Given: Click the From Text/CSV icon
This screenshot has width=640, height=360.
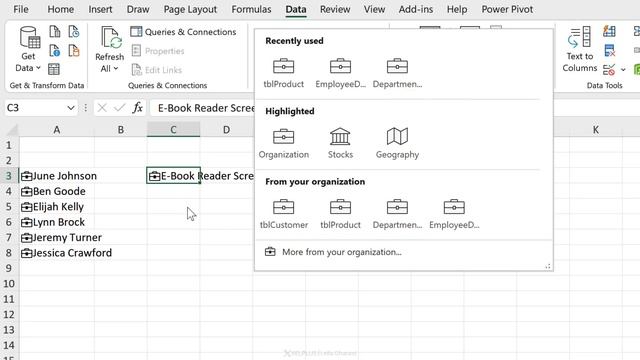Looking at the screenshot, I should (54, 31).
